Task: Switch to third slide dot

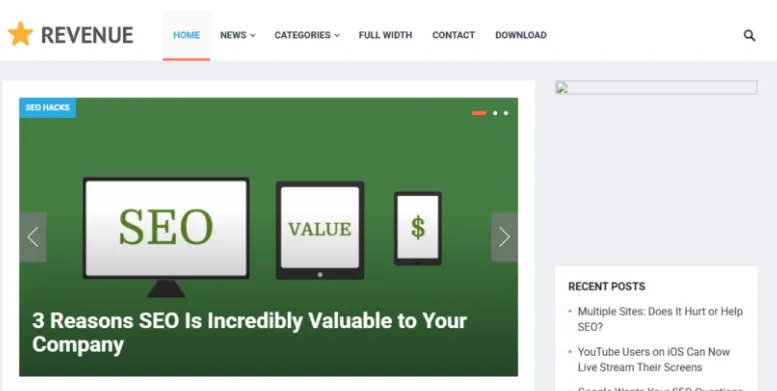Action: point(506,113)
